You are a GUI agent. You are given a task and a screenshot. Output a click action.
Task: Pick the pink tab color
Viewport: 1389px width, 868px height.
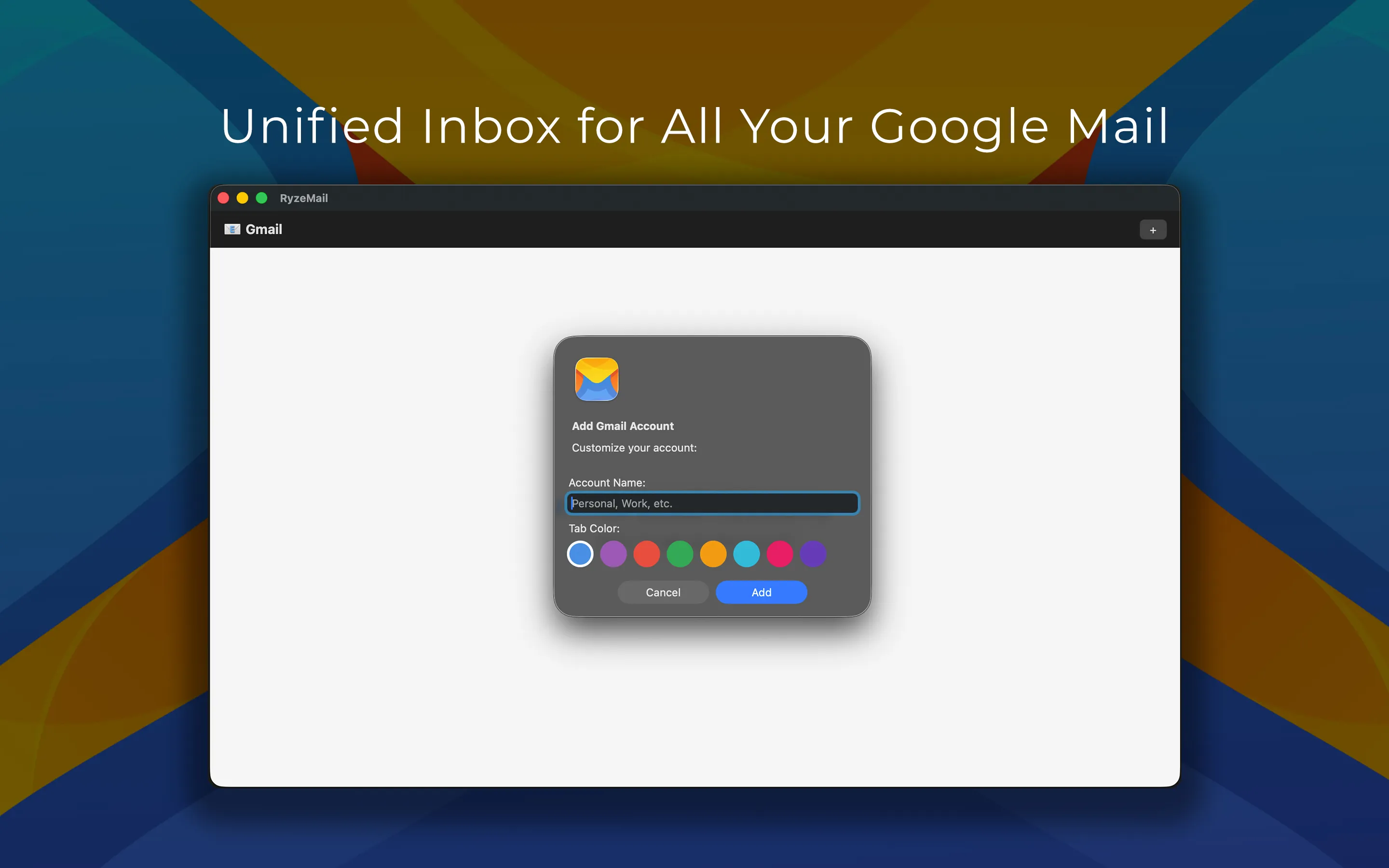click(779, 554)
